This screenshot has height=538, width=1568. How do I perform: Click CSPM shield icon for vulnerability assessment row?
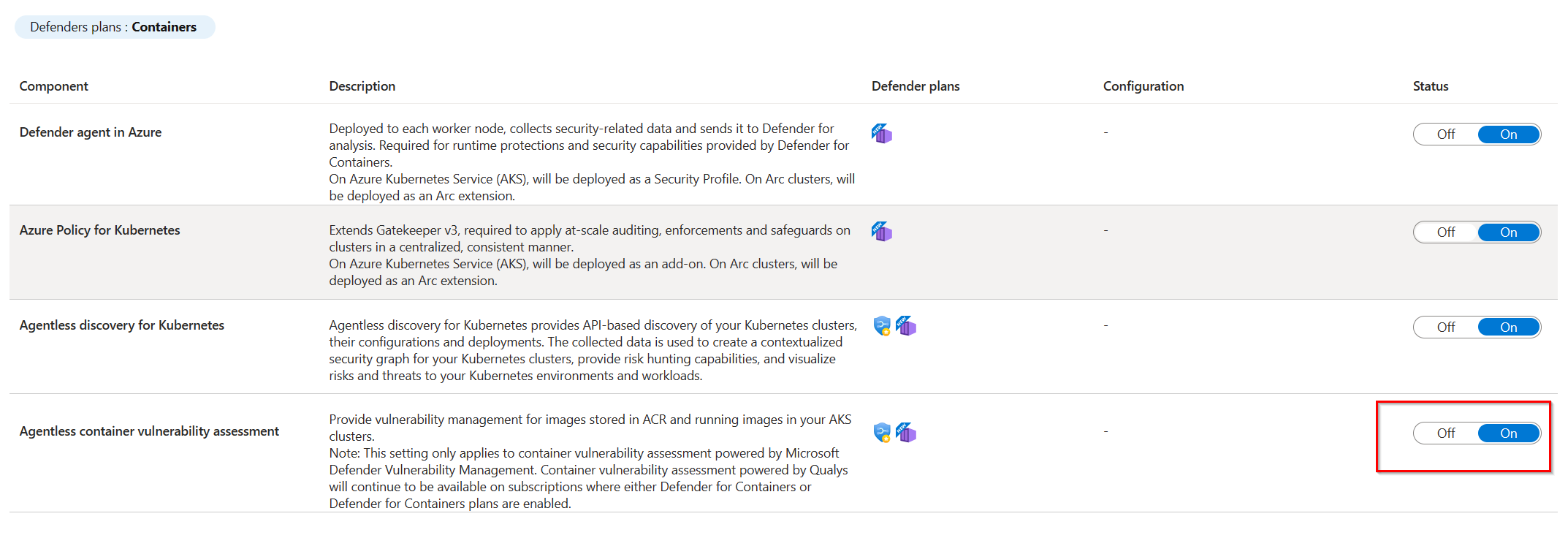click(x=882, y=433)
